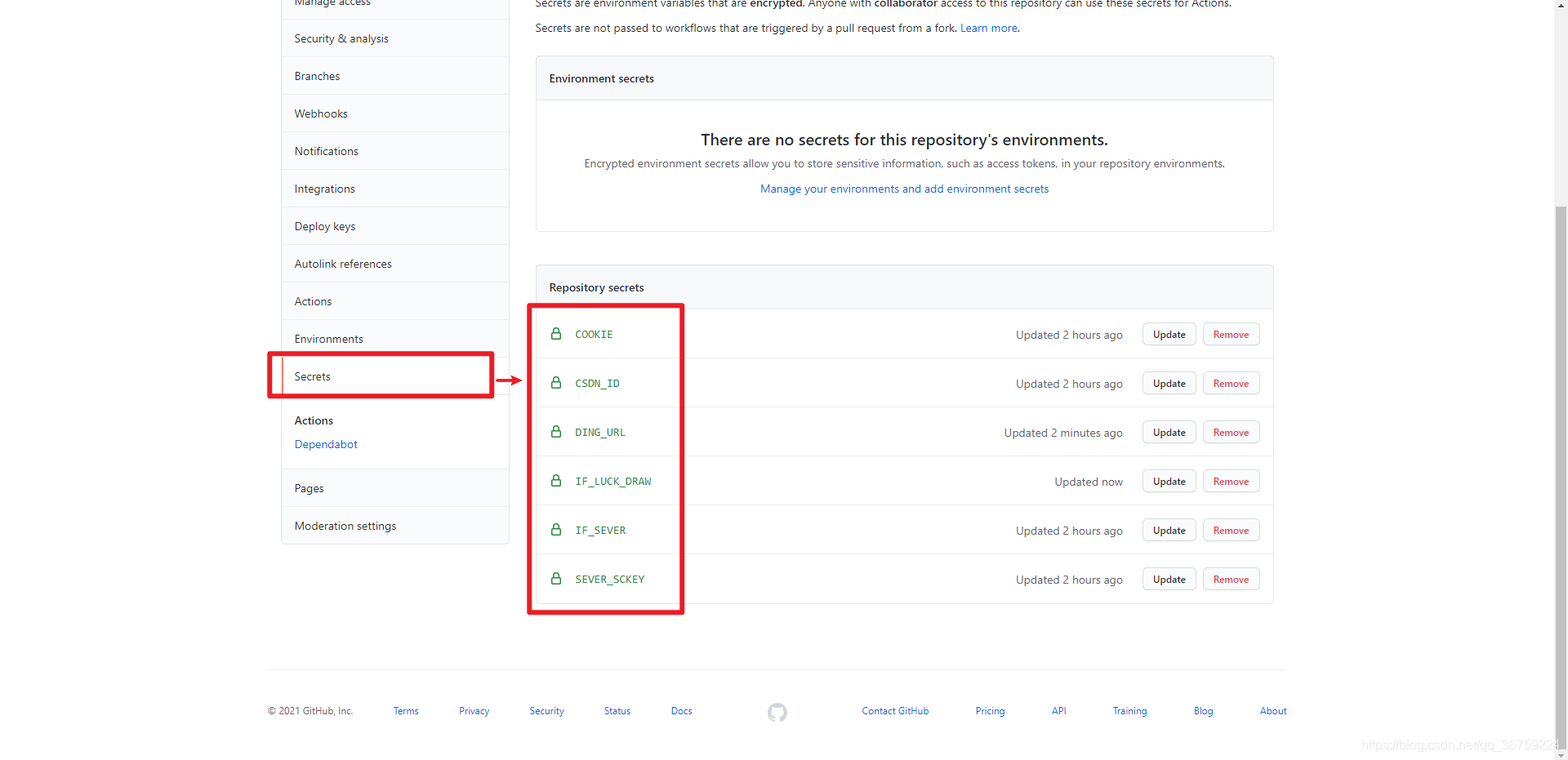This screenshot has width=1568, height=760.
Task: Click the IF_SEVER secret name
Action: (600, 531)
